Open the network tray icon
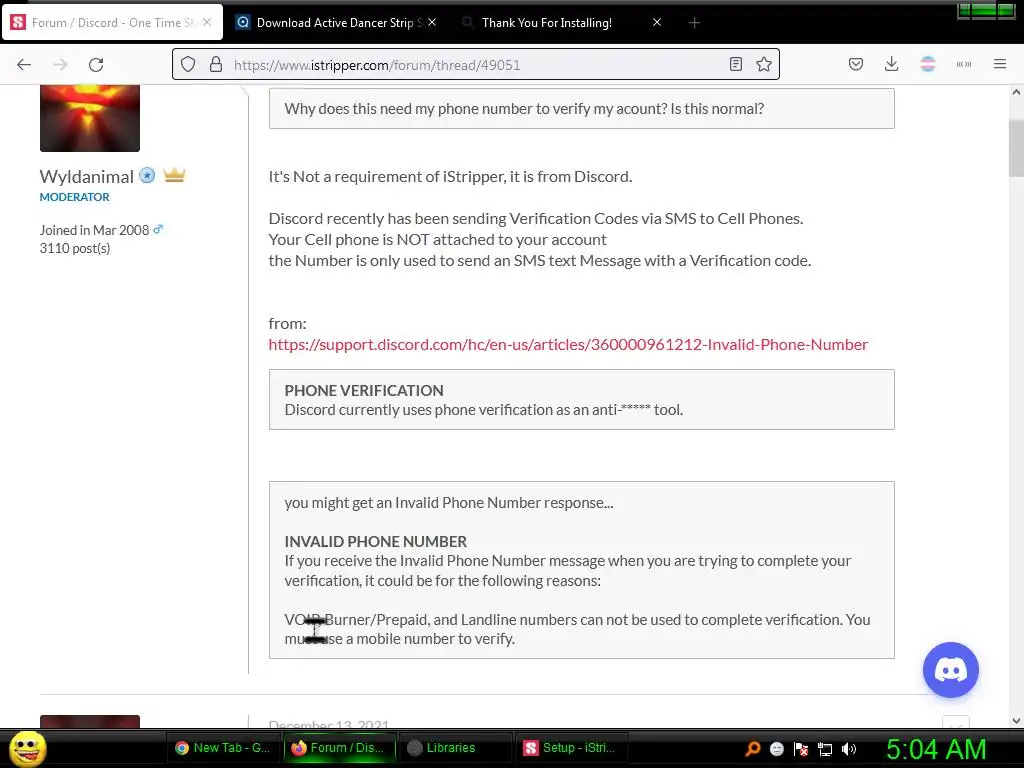Image resolution: width=1024 pixels, height=768 pixels. [825, 748]
